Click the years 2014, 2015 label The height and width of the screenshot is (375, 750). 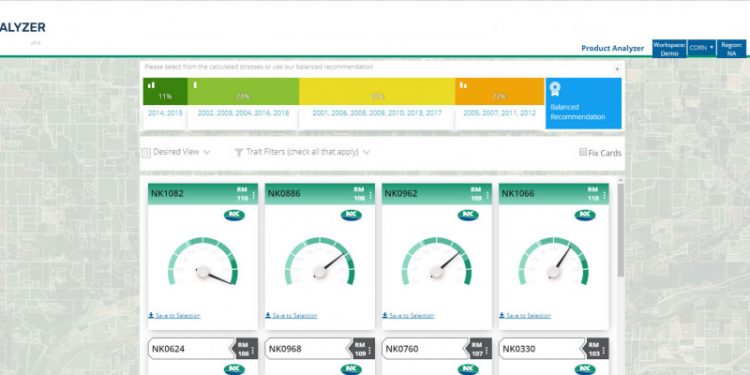pos(165,113)
